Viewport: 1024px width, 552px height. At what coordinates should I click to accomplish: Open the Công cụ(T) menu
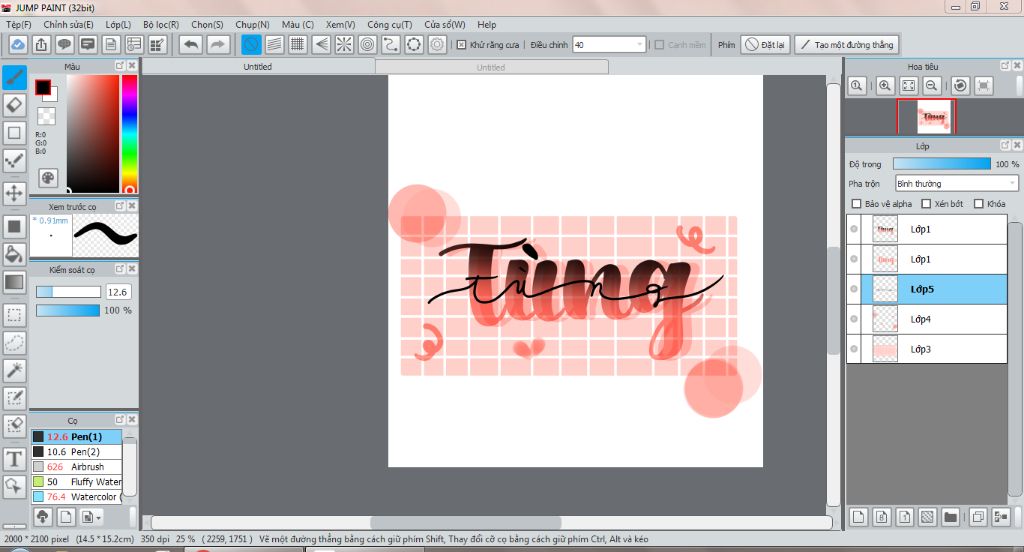click(x=389, y=24)
